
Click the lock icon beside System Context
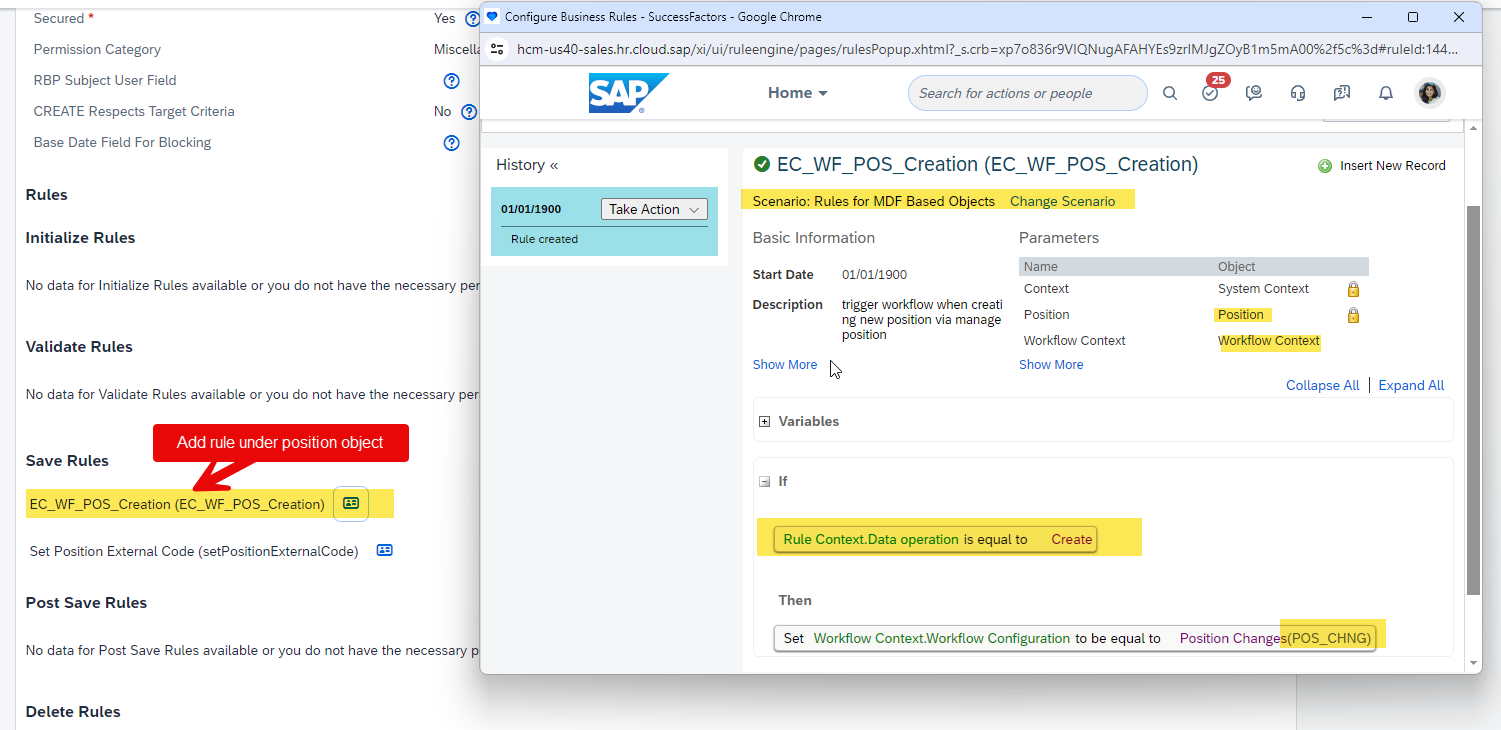pyautogui.click(x=1353, y=289)
